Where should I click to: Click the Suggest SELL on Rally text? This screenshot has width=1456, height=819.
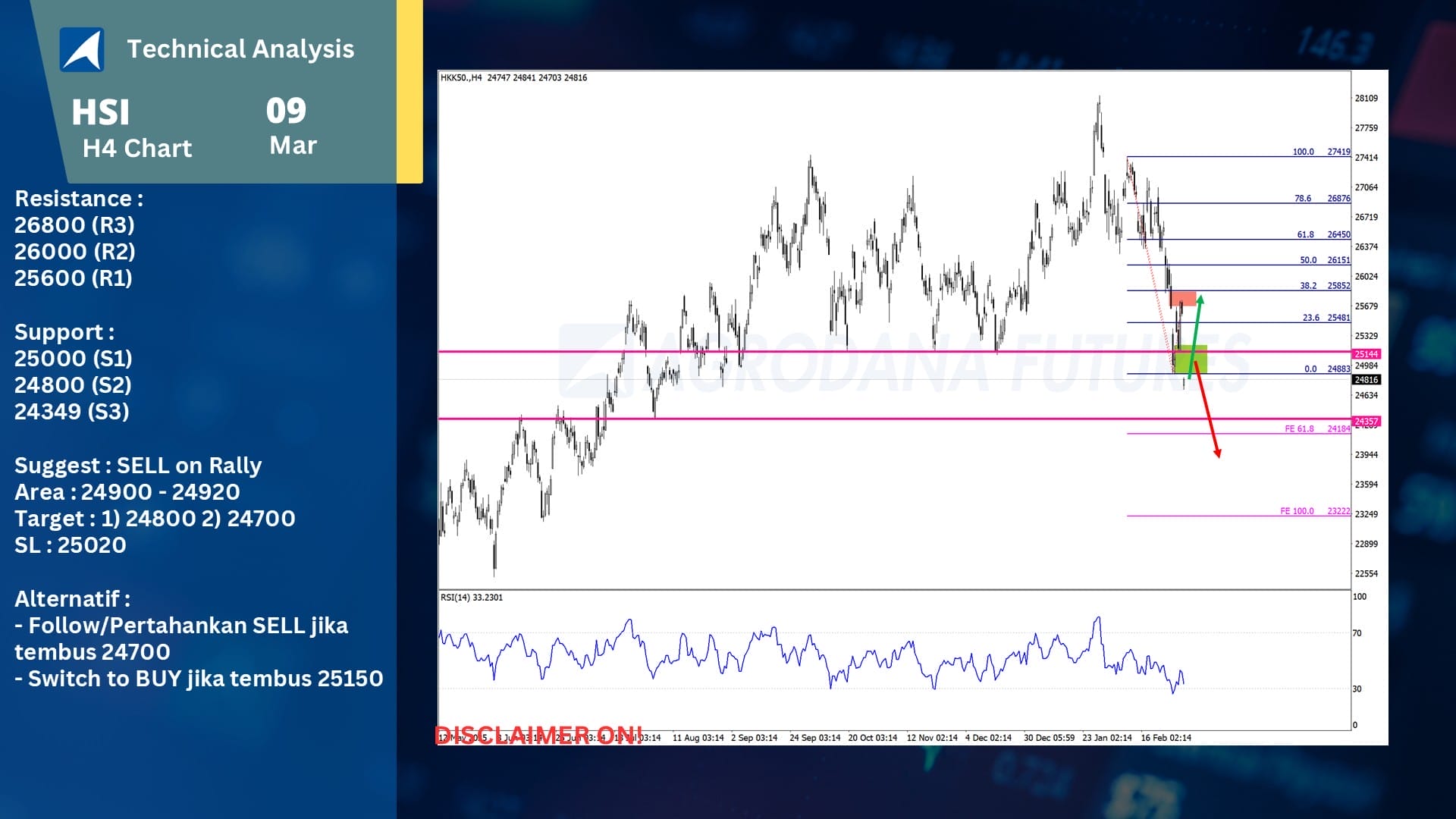pyautogui.click(x=138, y=466)
